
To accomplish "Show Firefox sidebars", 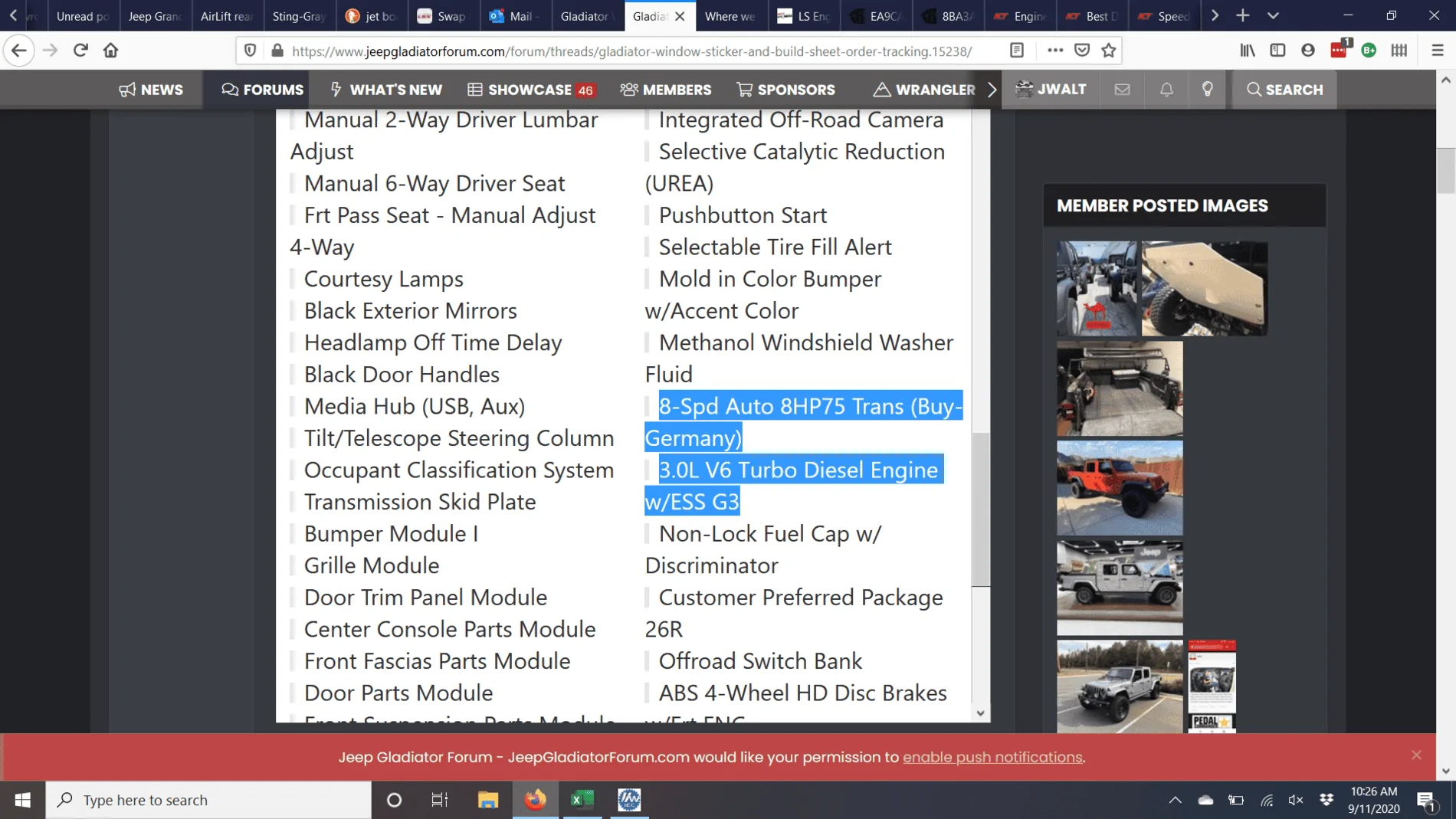I will coord(1277,51).
